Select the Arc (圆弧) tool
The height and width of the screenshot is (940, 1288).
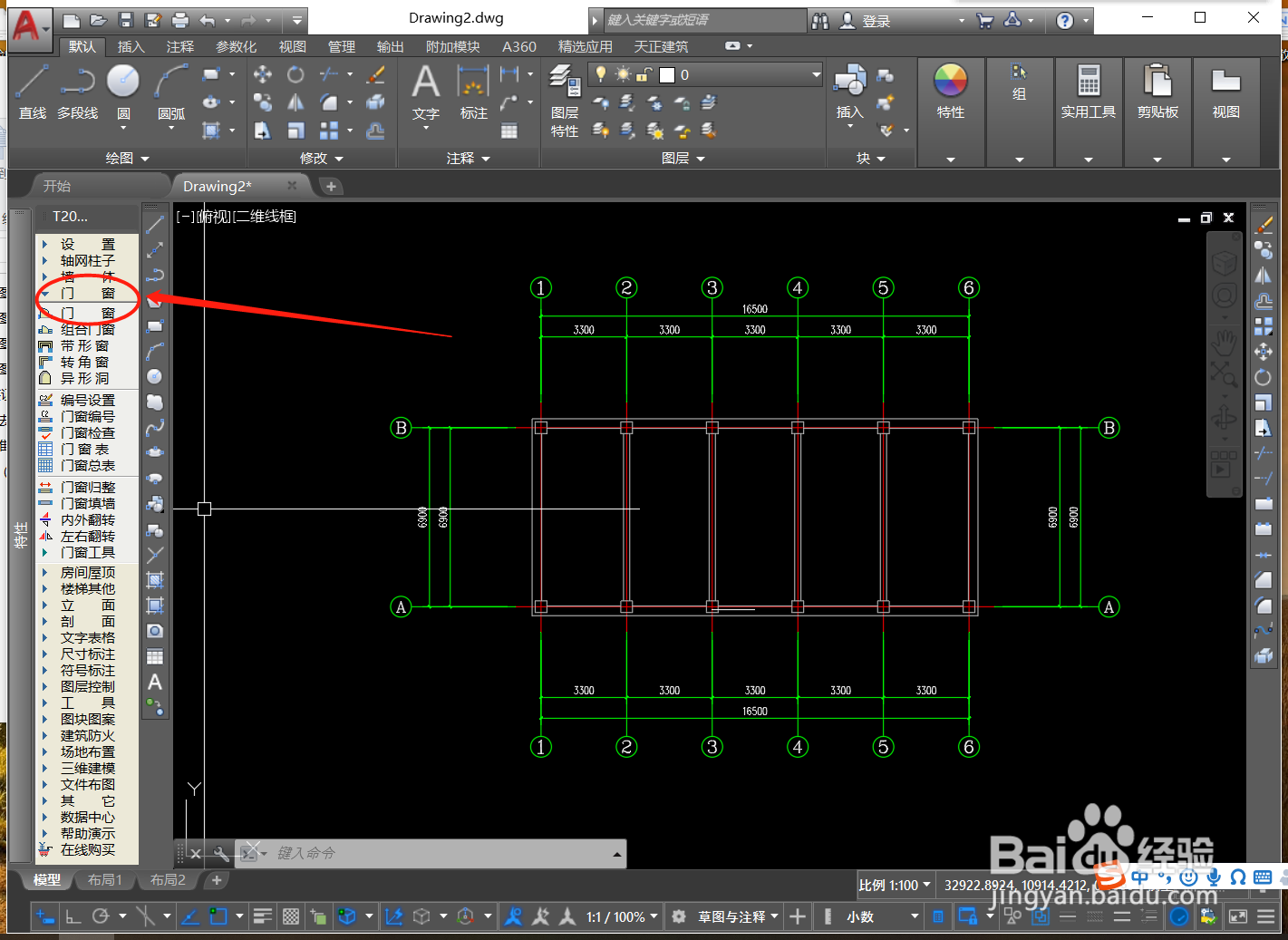tap(171, 91)
